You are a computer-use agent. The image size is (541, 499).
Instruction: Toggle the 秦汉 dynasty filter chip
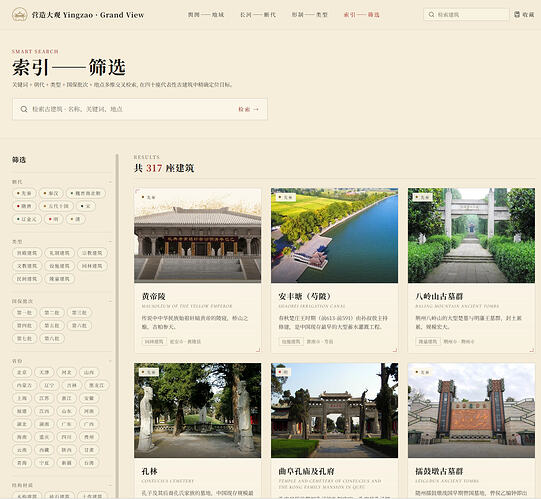[51, 193]
